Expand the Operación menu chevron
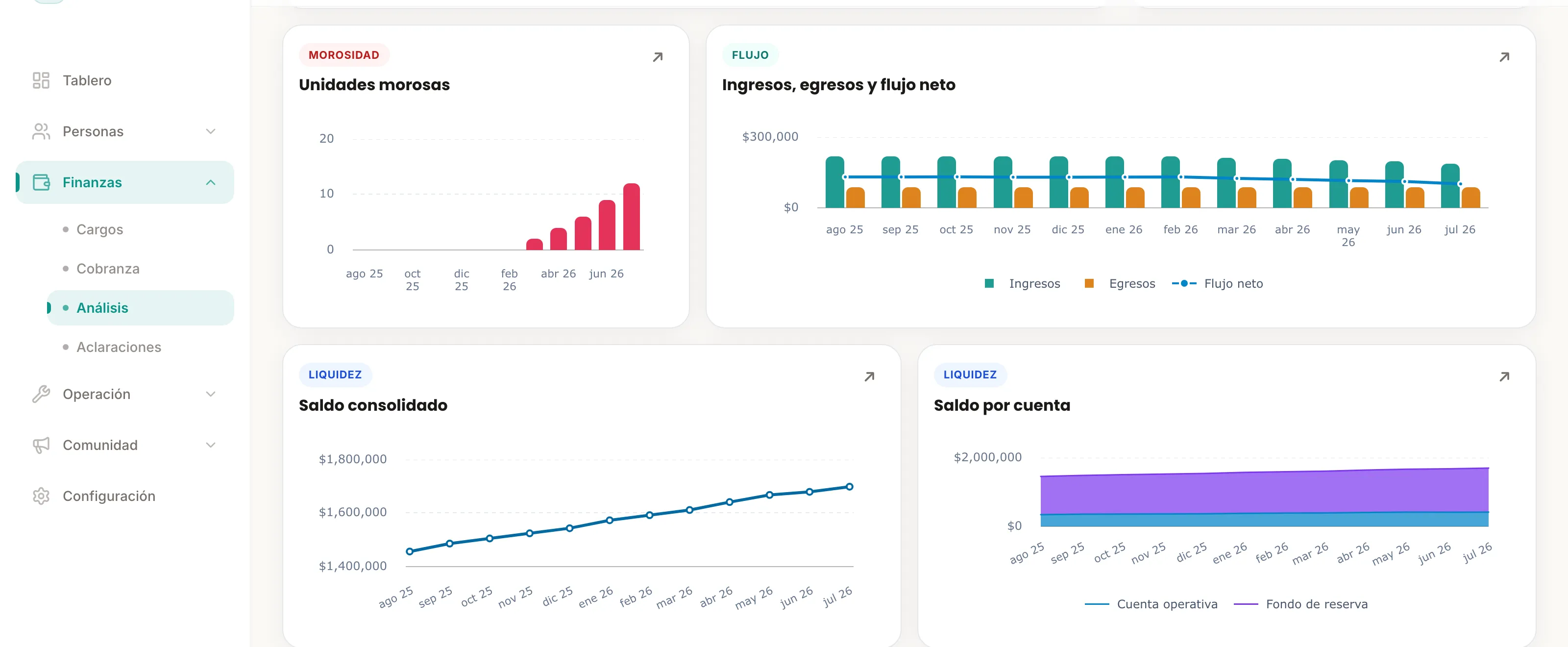This screenshot has width=1568, height=647. pos(211,394)
